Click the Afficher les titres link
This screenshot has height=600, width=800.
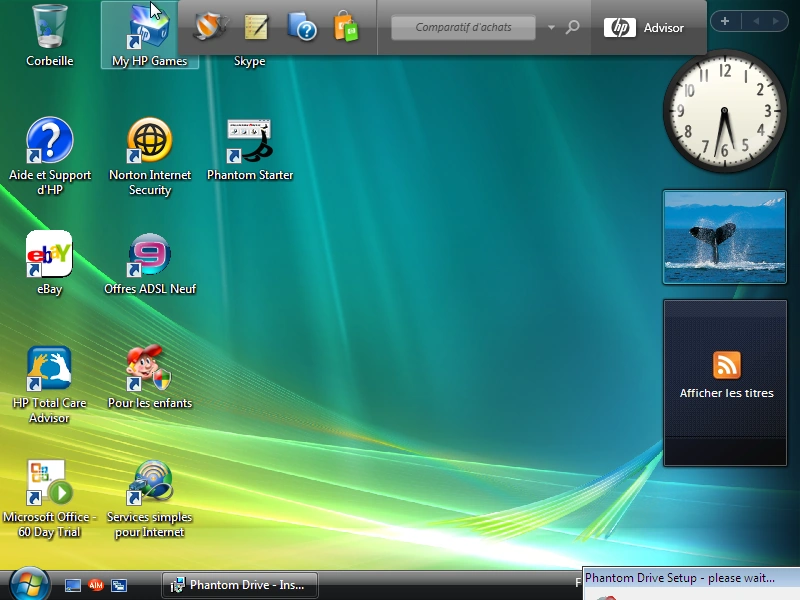pyautogui.click(x=727, y=393)
